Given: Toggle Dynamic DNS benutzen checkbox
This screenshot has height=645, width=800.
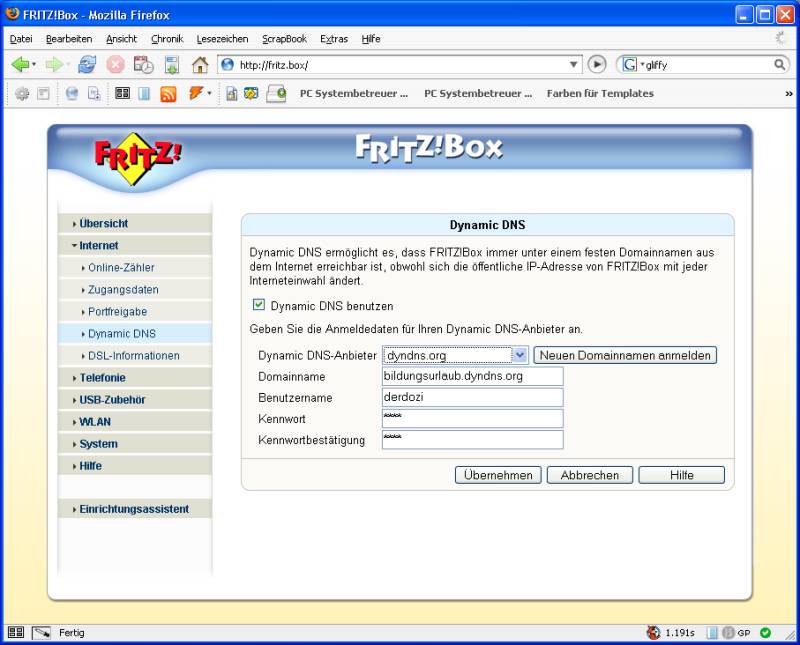Looking at the screenshot, I should point(259,305).
